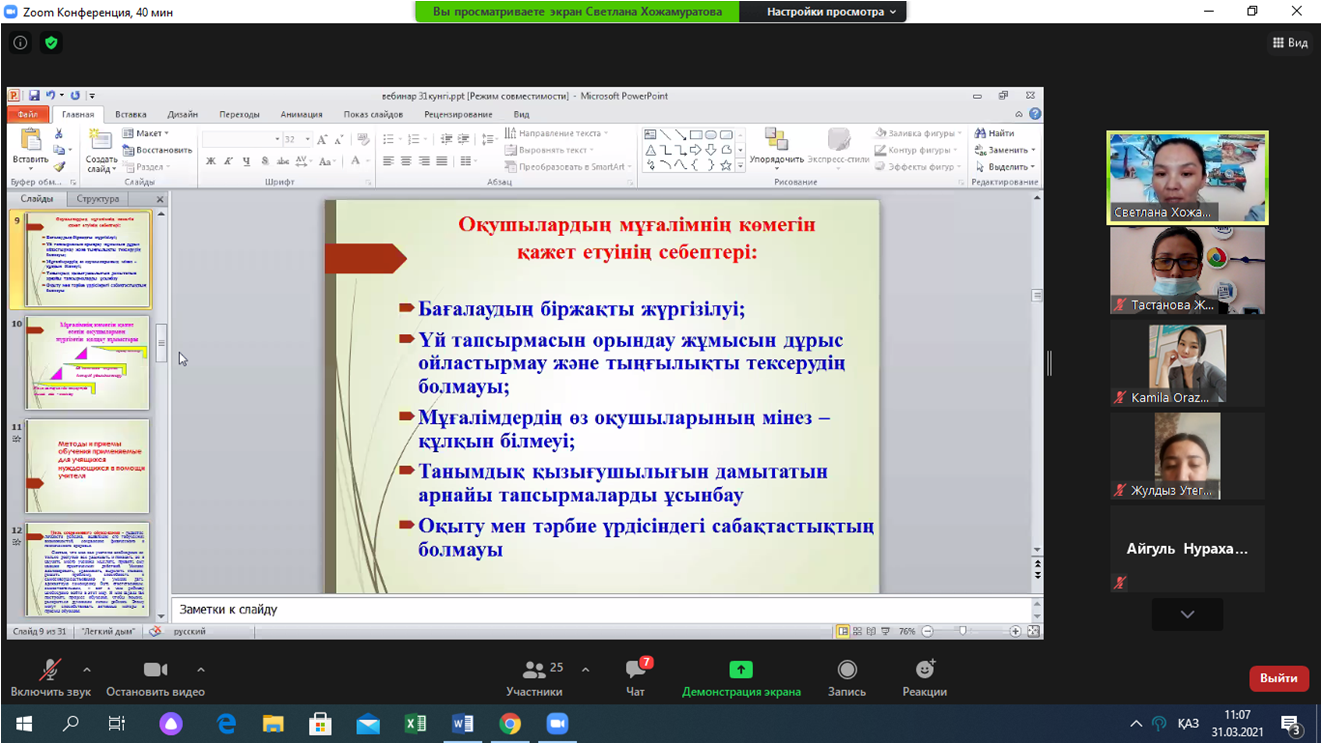The image size is (1322, 744).
Task: Unmute microphone in Zoom toolbar
Action: click(49, 677)
